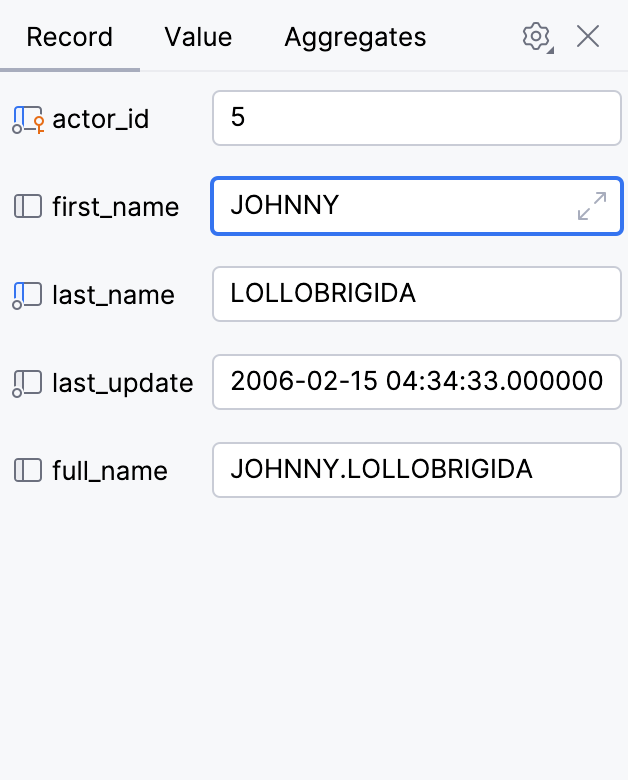Open the Aggregates tab
Viewport: 628px width, 780px height.
(355, 38)
